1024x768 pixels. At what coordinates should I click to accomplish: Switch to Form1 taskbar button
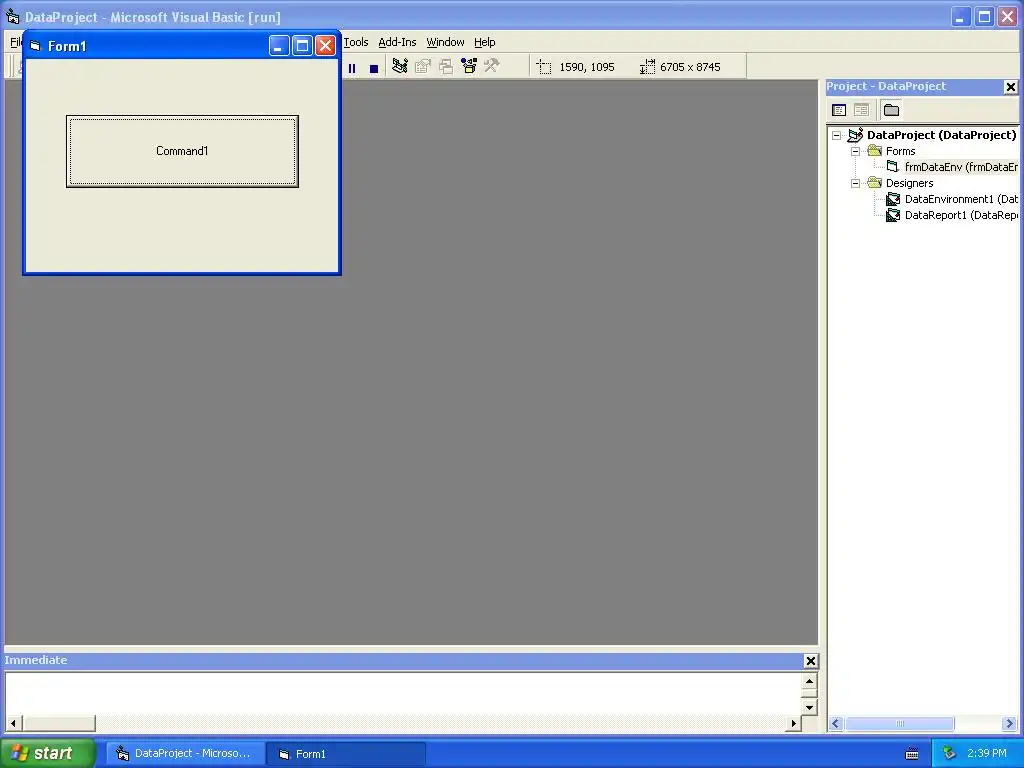coord(346,754)
